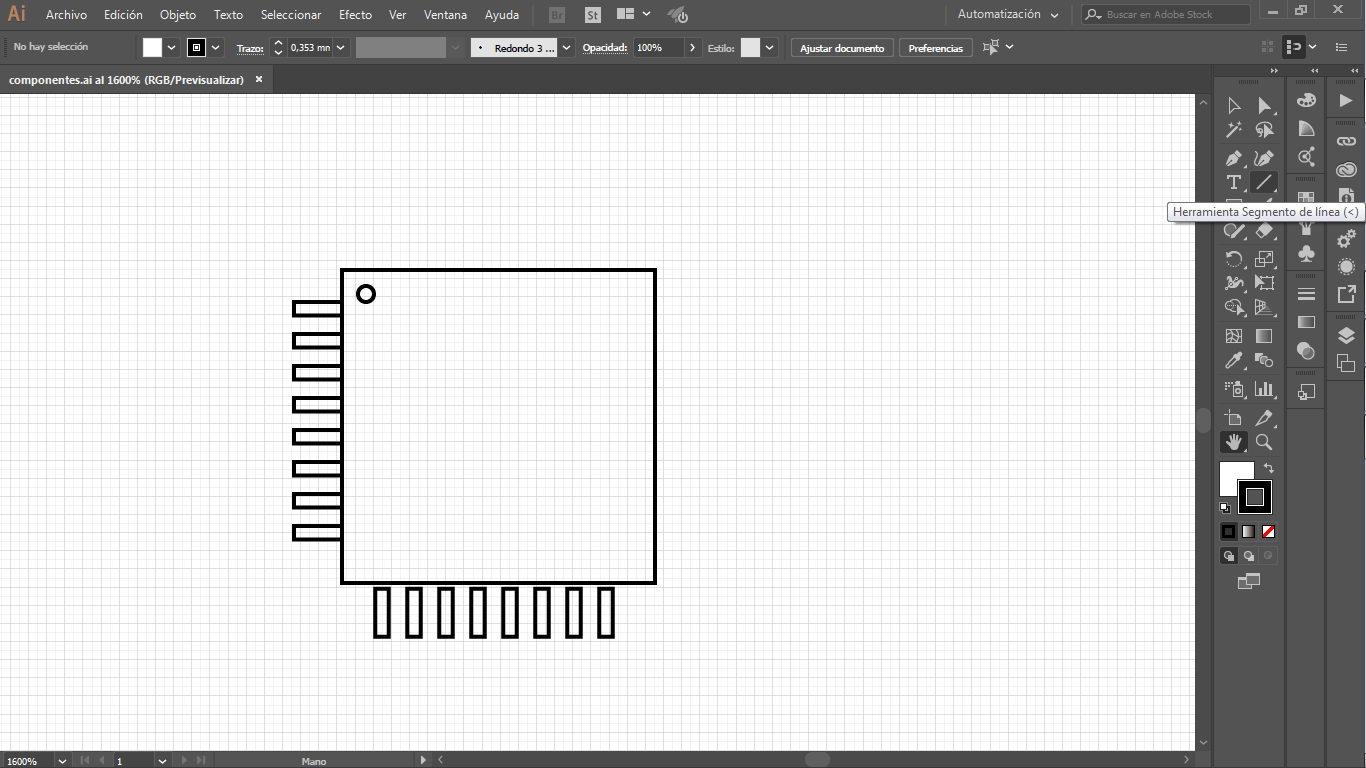
Task: Open the Redondo 3 brush dropdown
Action: coord(567,47)
